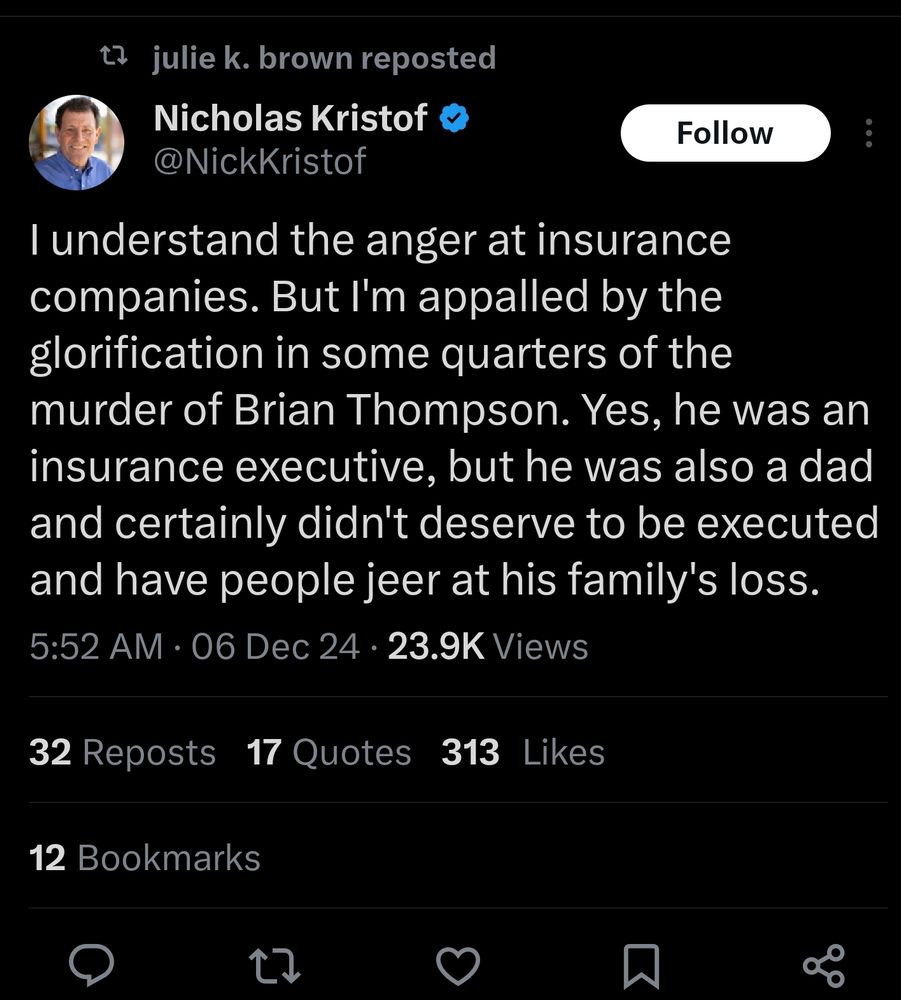Click julie k. brown reposted label

tap(322, 57)
